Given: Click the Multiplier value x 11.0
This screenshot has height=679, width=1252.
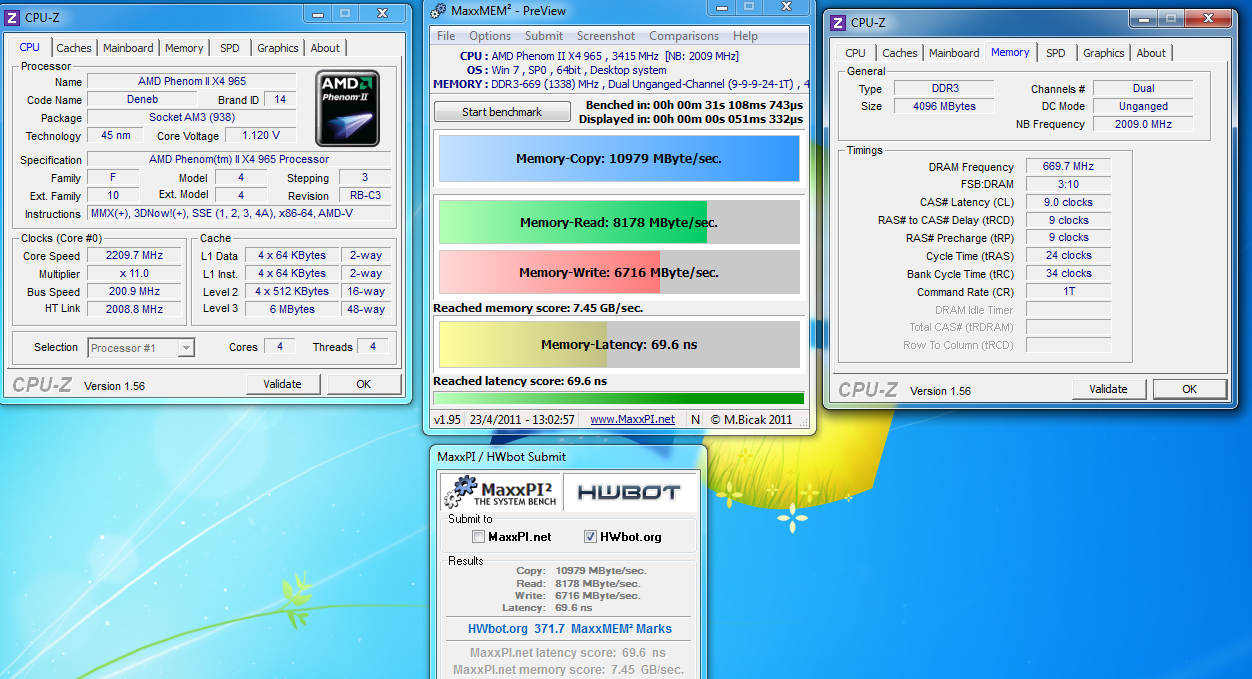Looking at the screenshot, I should pos(134,274).
